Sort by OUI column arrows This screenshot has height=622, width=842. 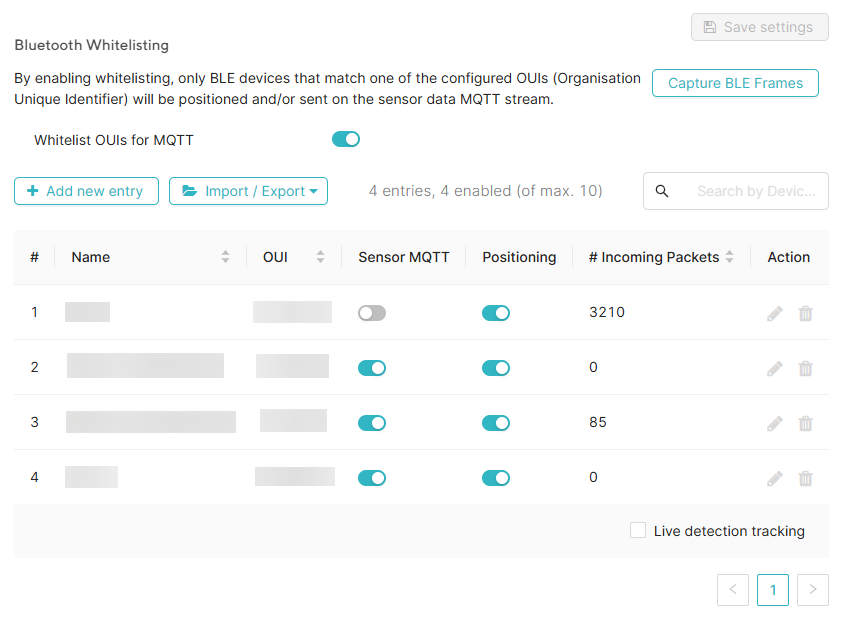coord(320,257)
